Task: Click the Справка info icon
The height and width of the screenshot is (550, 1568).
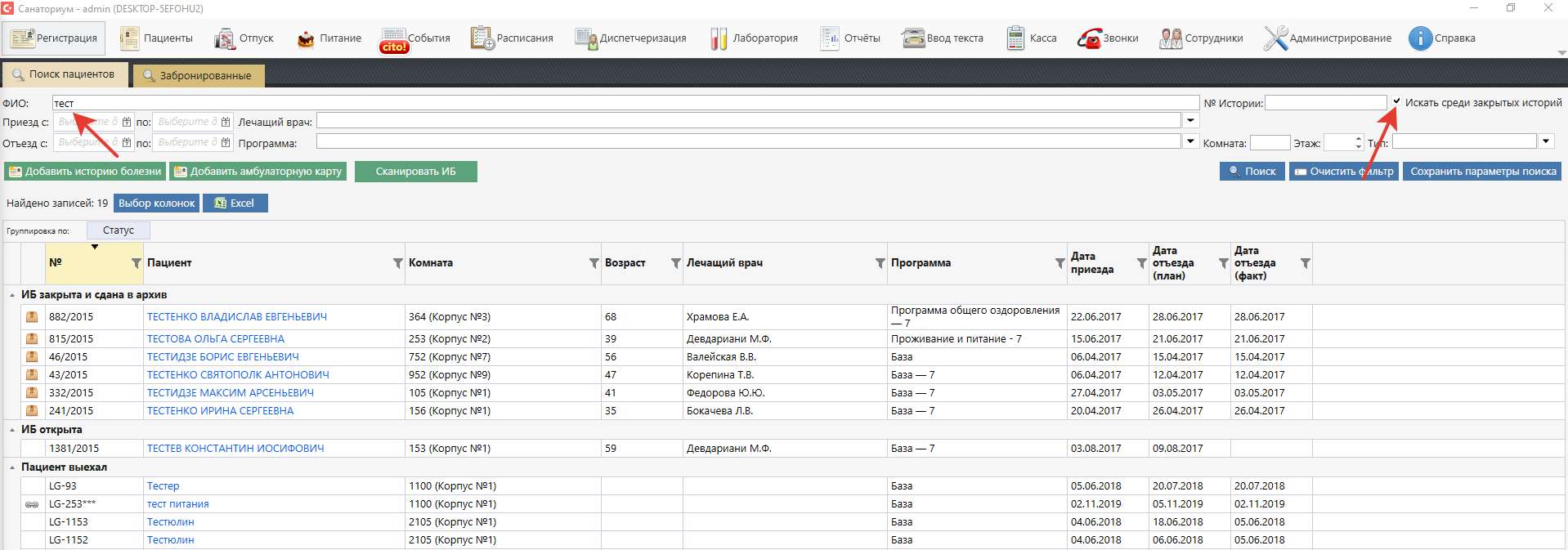Action: (1420, 38)
